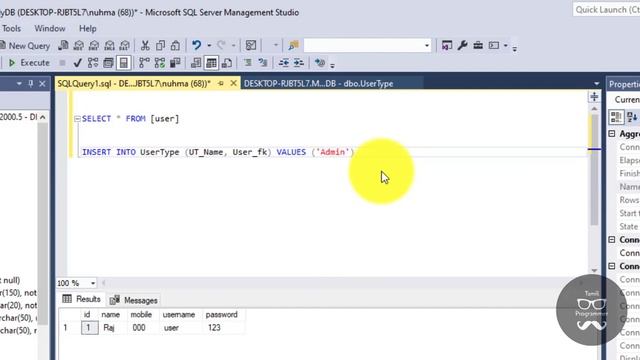Open the 100 % zoom dropdown
Viewport: 640px width, 360px height.
point(93,283)
